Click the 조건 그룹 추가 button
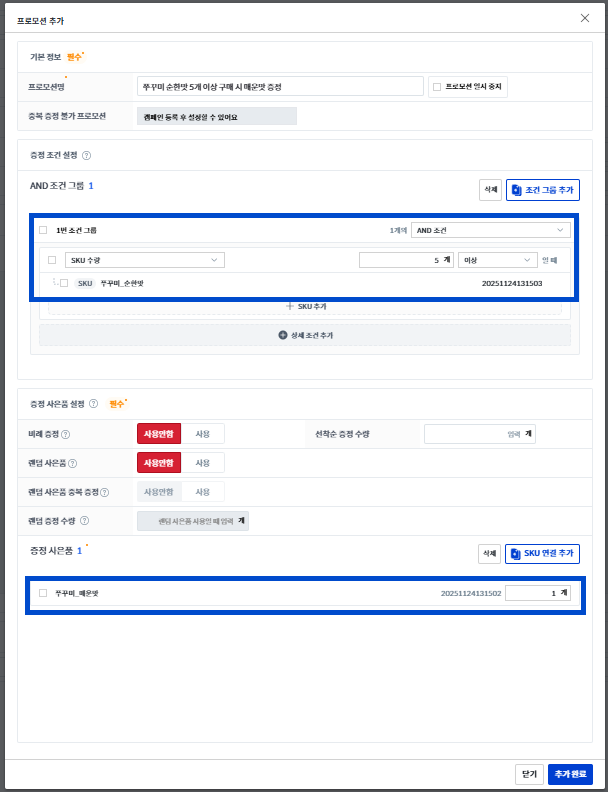This screenshot has width=608, height=792. coord(543,190)
